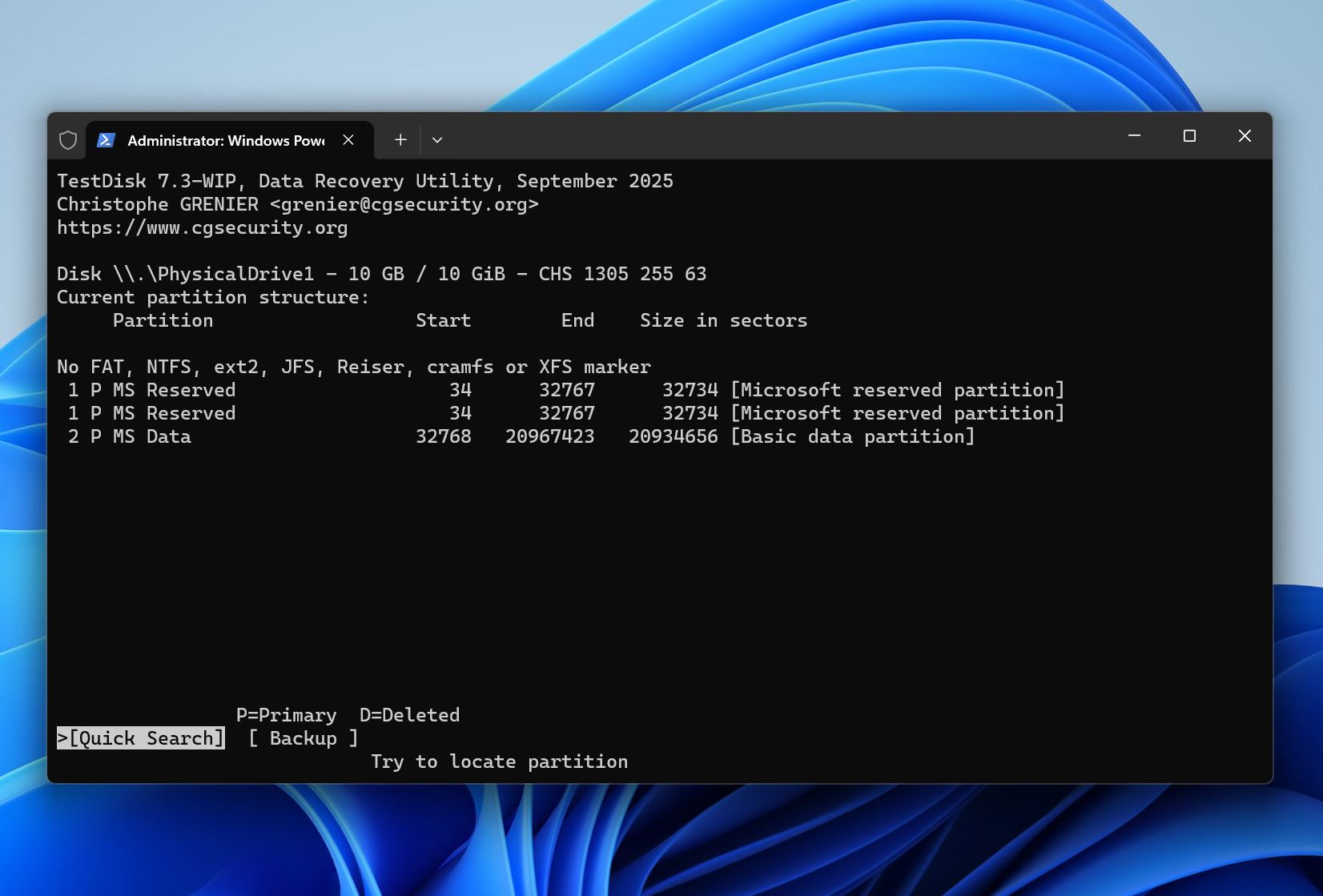Maximize the terminal window

pos(1189,136)
